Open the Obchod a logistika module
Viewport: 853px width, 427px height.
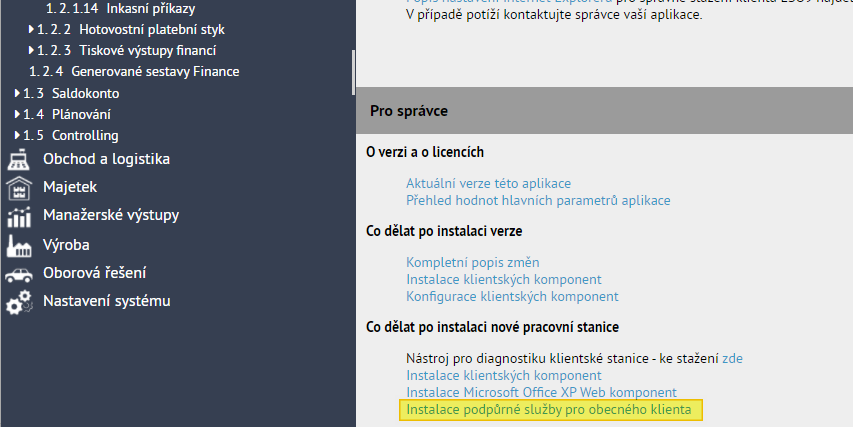(106, 159)
